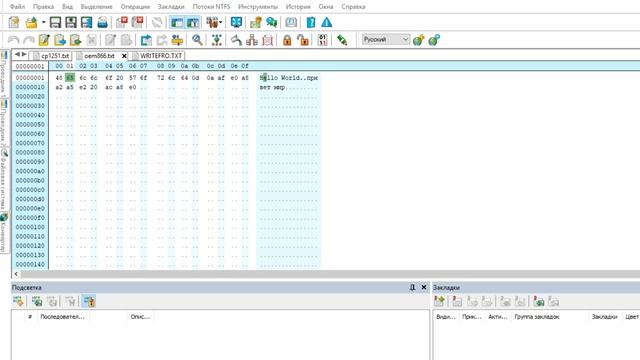Expand the Open file dropdown arrow

43,22
